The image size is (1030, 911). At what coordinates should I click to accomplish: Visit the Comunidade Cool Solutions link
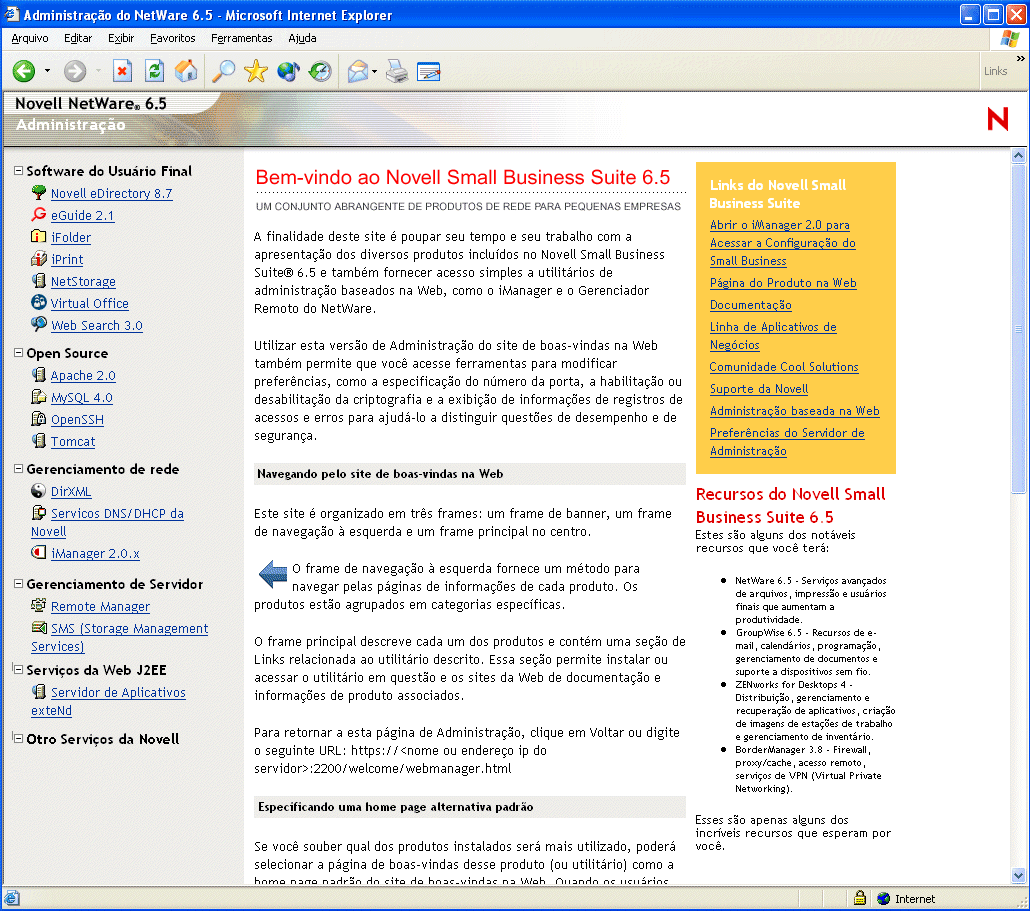[x=784, y=367]
